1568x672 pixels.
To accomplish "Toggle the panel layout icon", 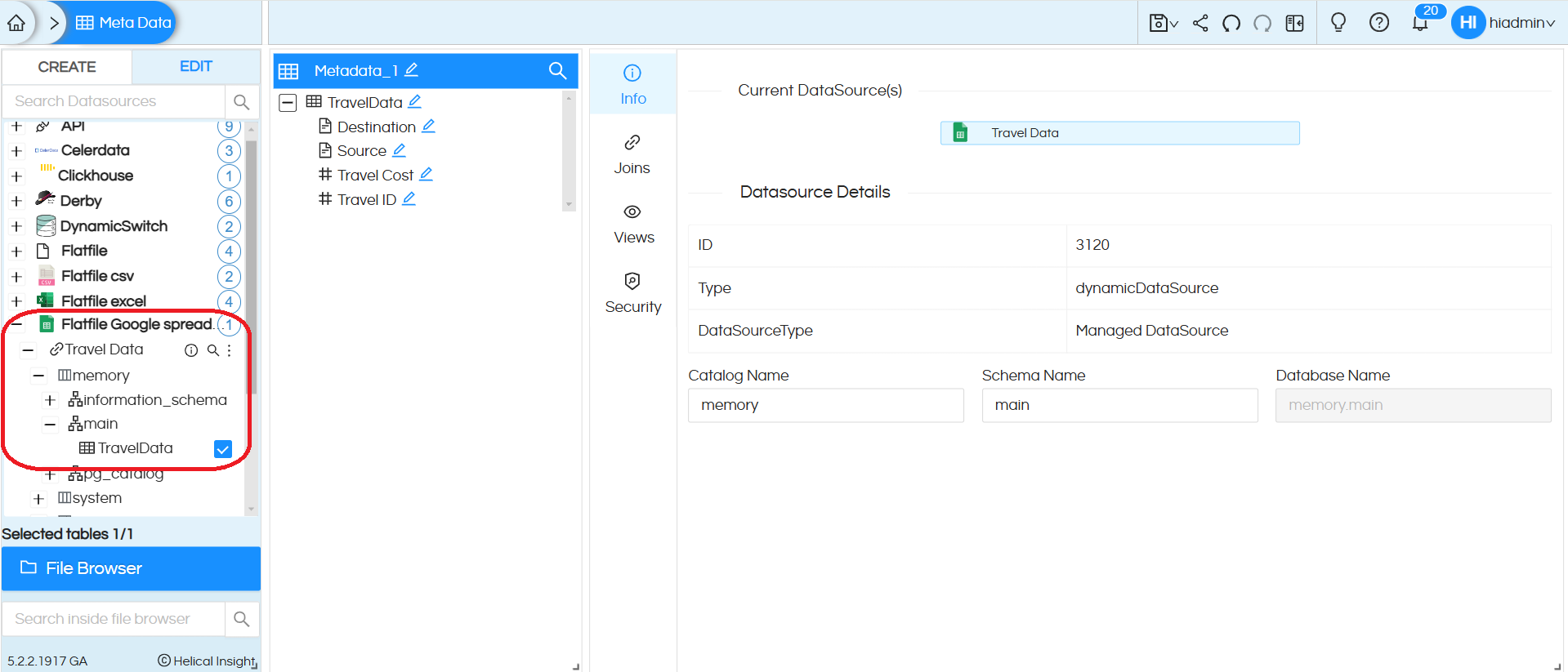I will (1295, 23).
